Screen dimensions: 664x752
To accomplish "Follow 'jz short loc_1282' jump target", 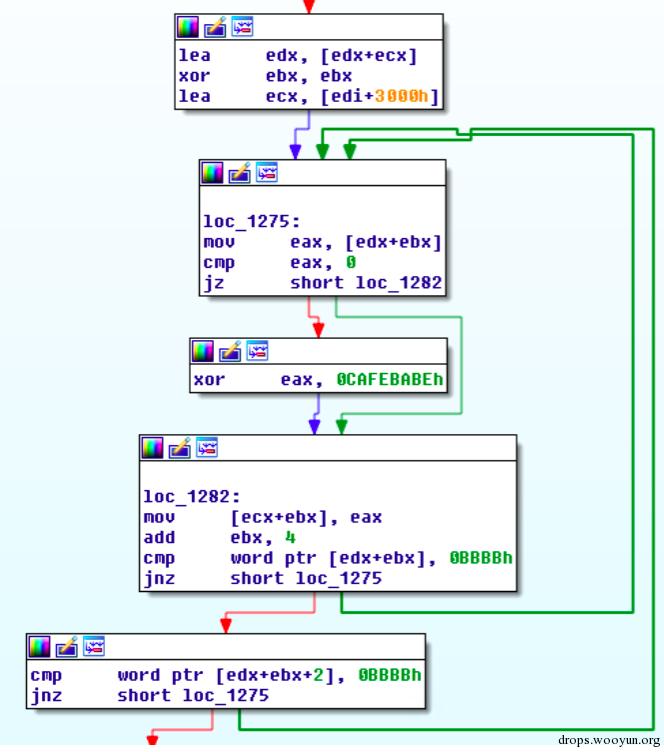I will tap(366, 283).
